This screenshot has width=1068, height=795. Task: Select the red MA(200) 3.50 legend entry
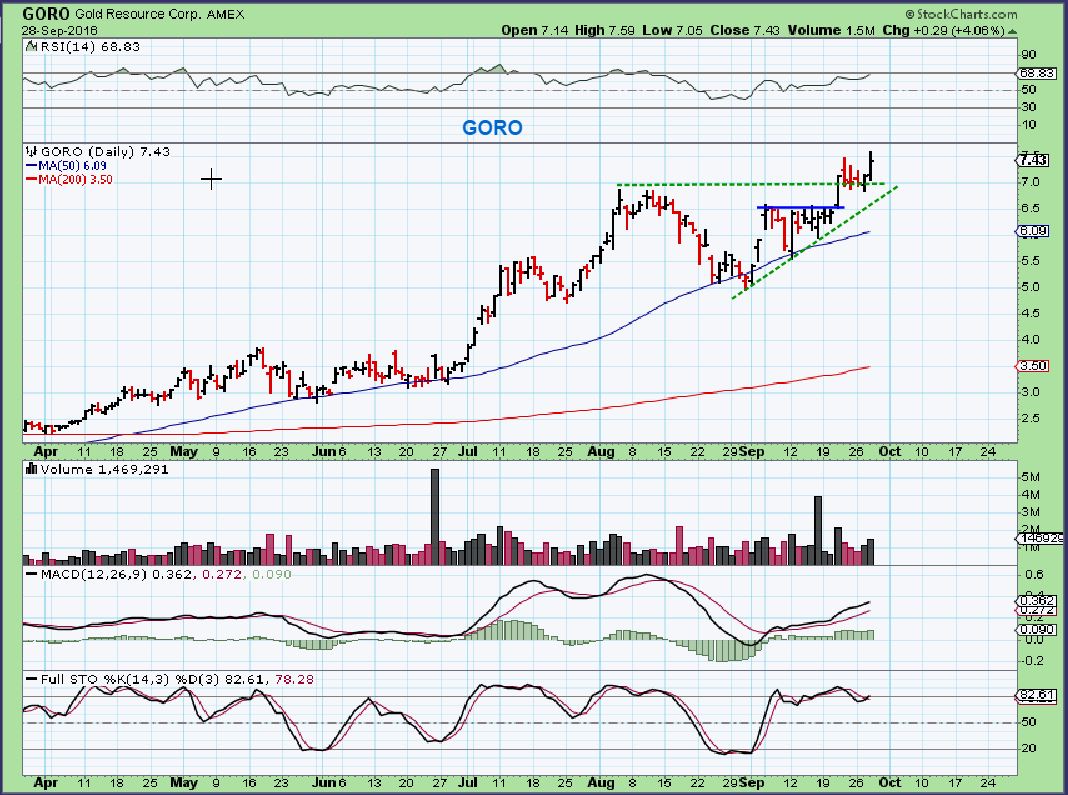coord(69,179)
